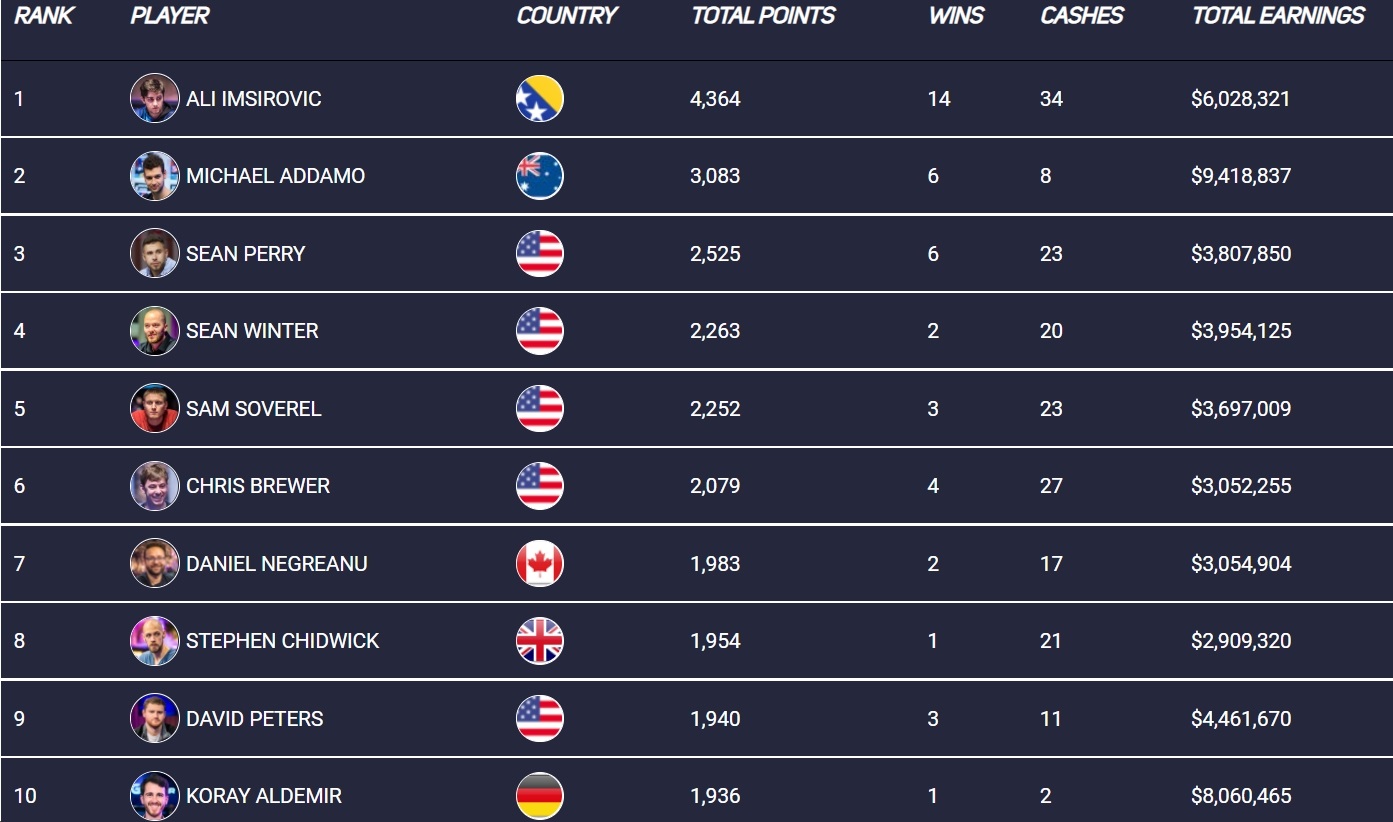Click the Cashes column header
Image resolution: width=1393 pixels, height=822 pixels.
pyautogui.click(x=1082, y=16)
